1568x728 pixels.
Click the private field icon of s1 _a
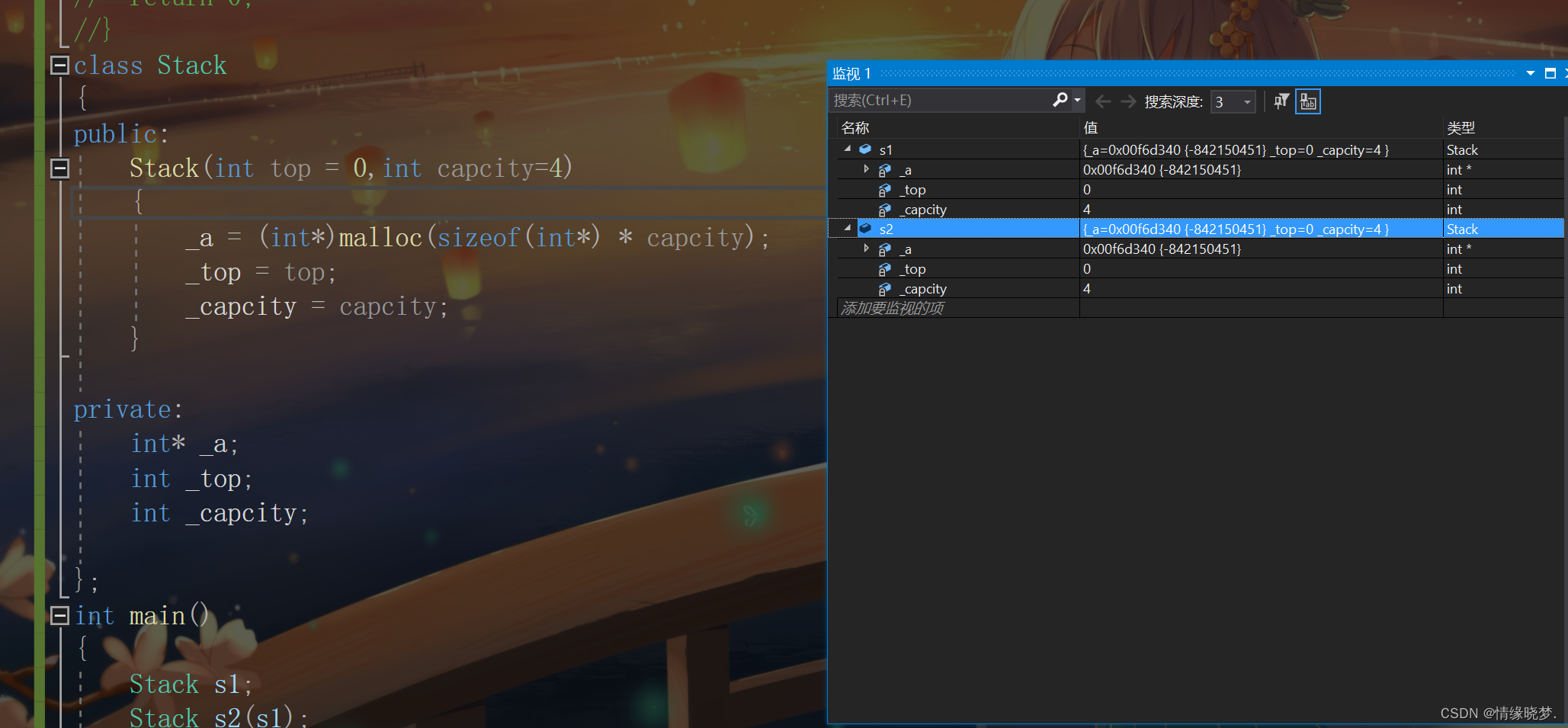click(884, 170)
